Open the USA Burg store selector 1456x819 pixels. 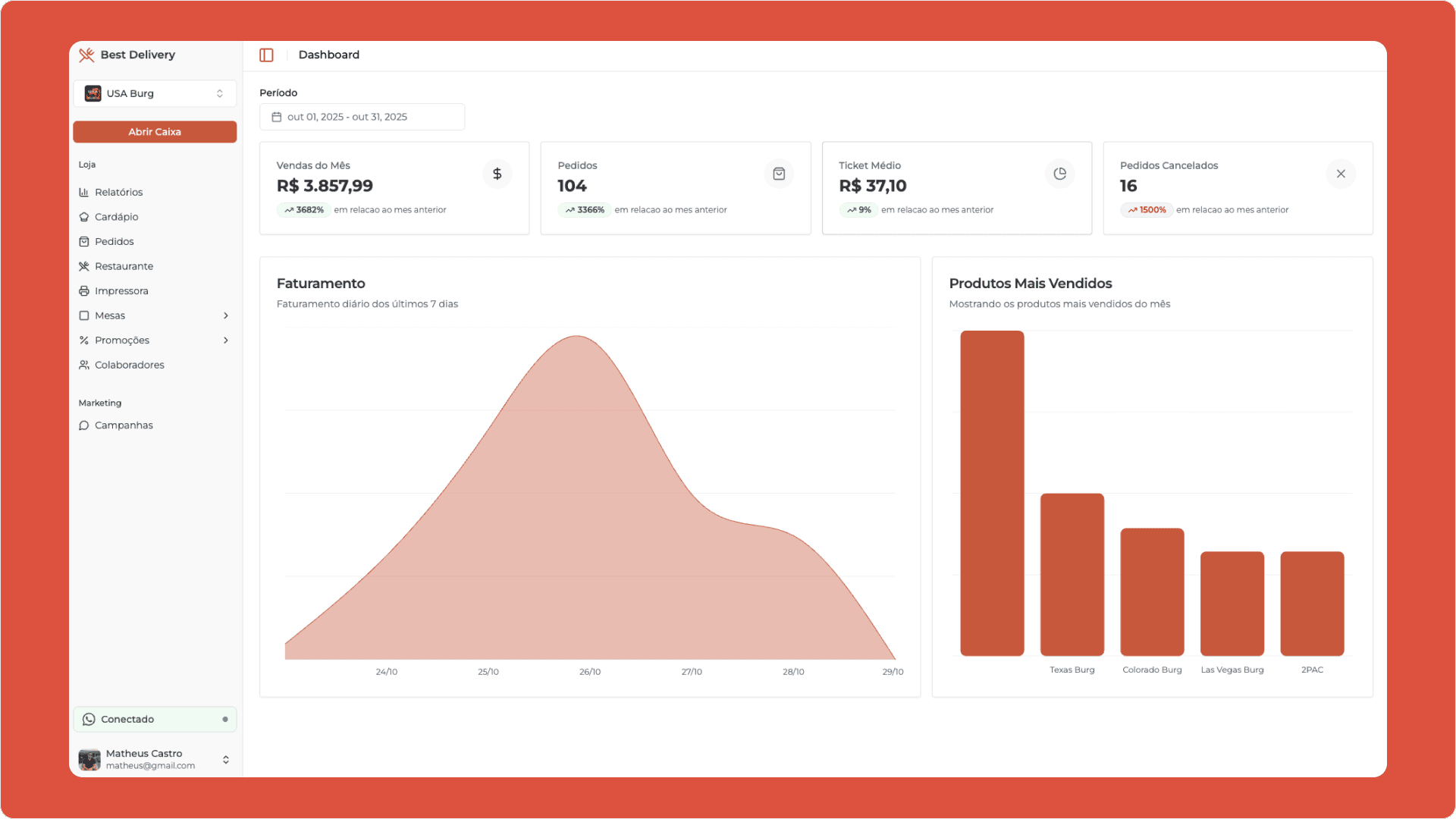(x=155, y=93)
